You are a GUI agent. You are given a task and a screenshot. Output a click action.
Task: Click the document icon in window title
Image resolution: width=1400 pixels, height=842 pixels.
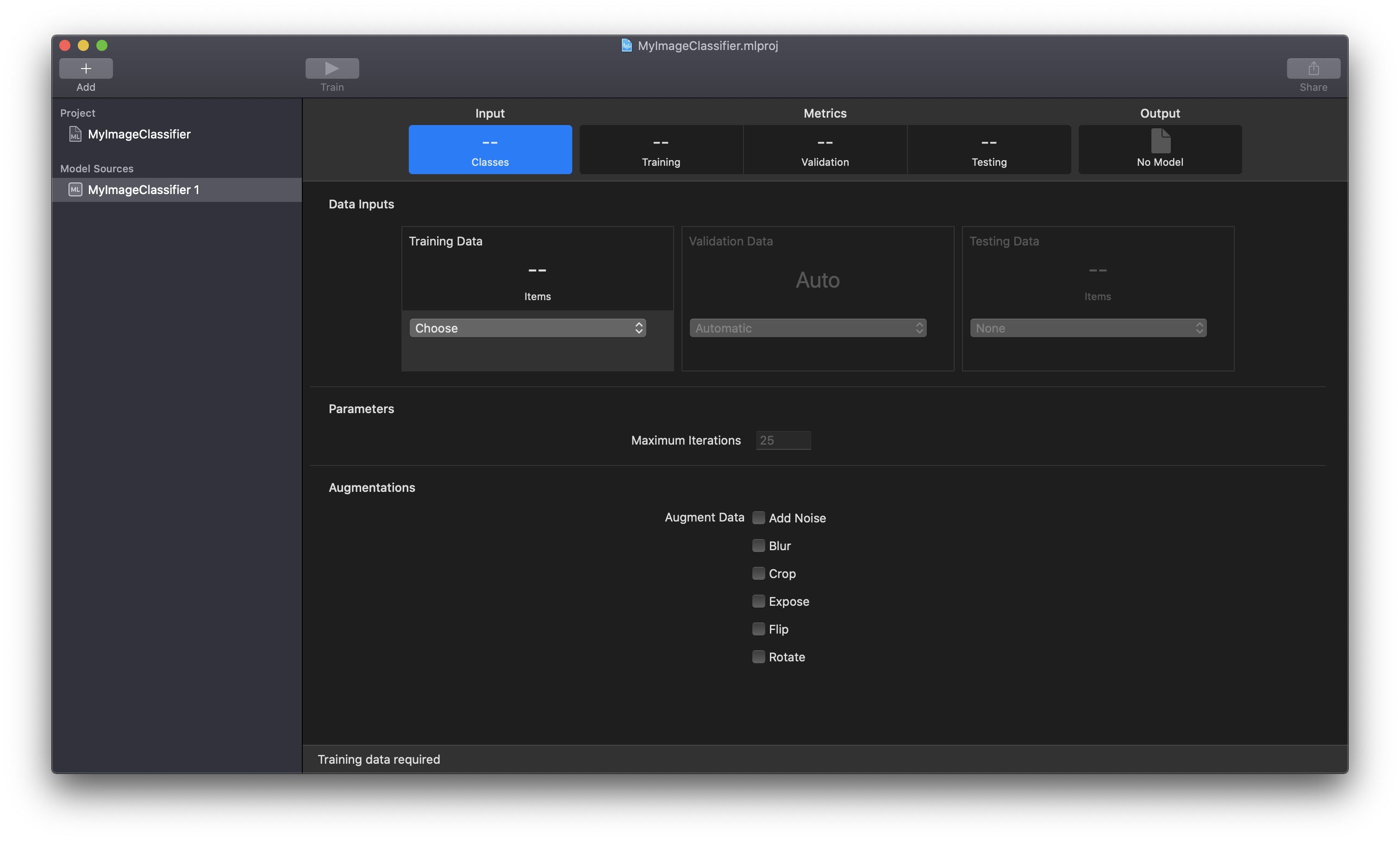[x=626, y=45]
